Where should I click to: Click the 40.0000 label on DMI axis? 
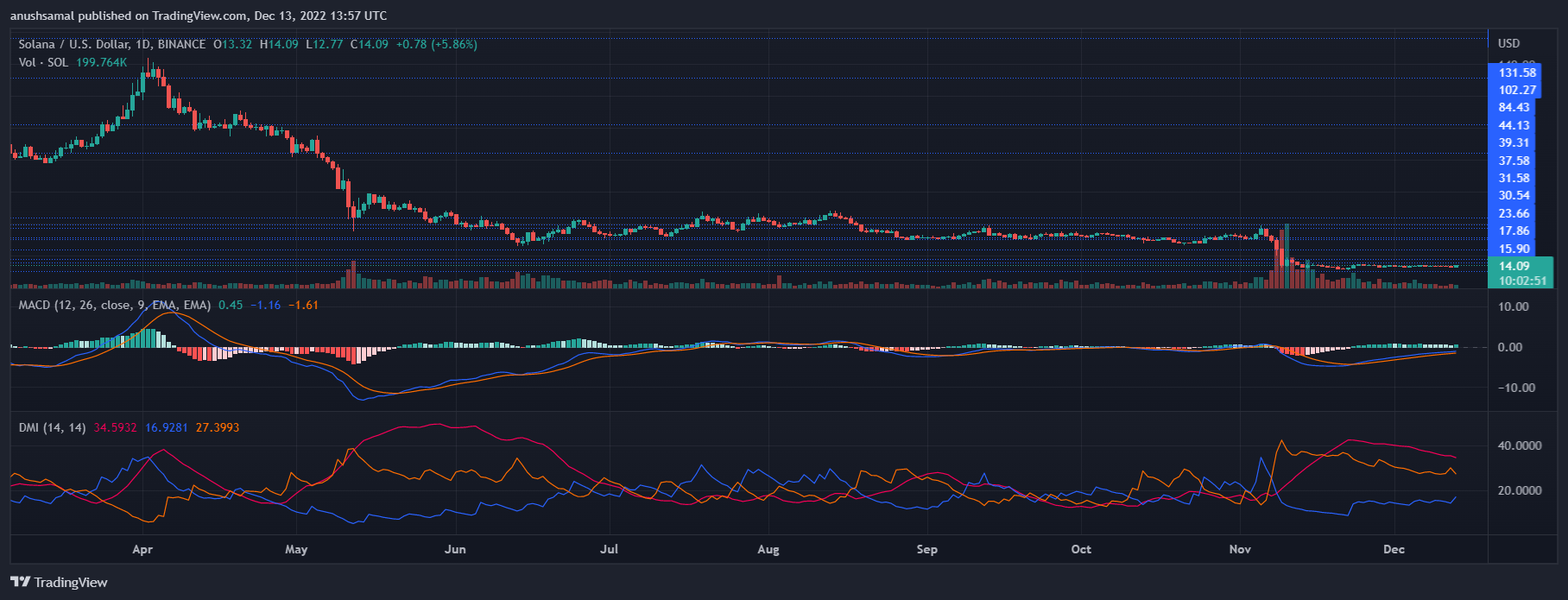click(x=1519, y=445)
